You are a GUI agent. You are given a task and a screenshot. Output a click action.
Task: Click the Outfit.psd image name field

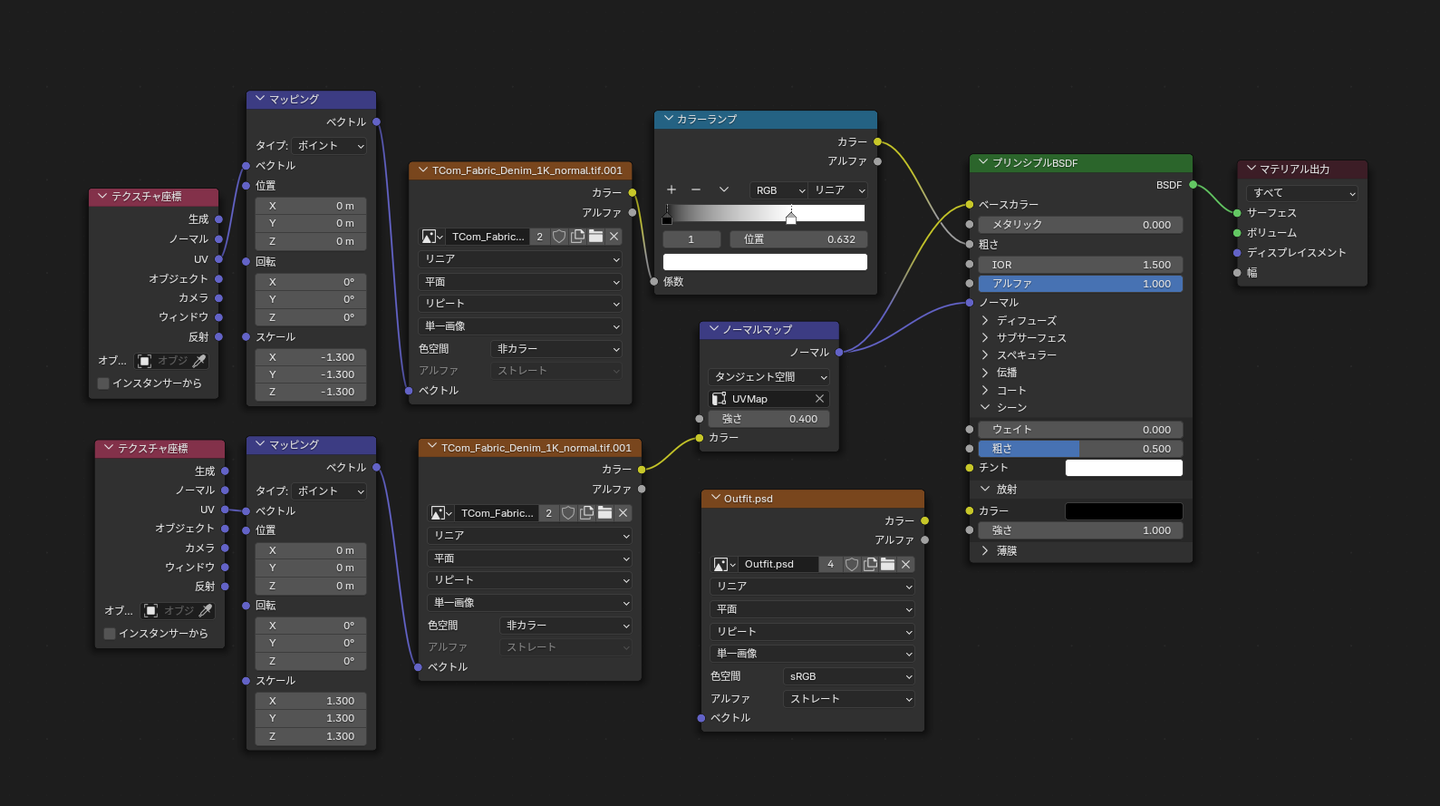(779, 564)
